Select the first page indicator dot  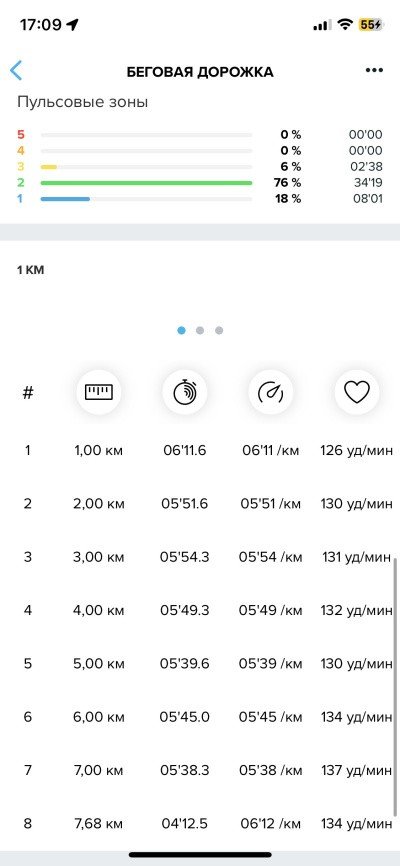[181, 330]
